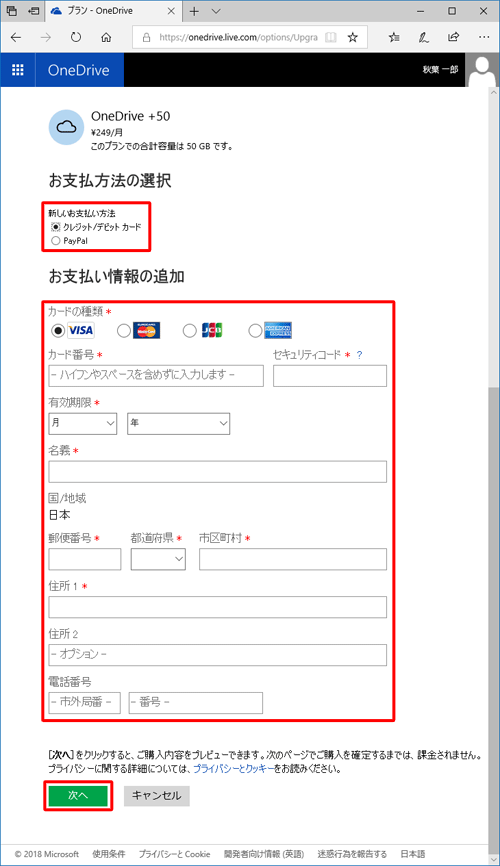Close the OneDrive plan tab
Viewport: 500px width, 866px height.
point(171,11)
